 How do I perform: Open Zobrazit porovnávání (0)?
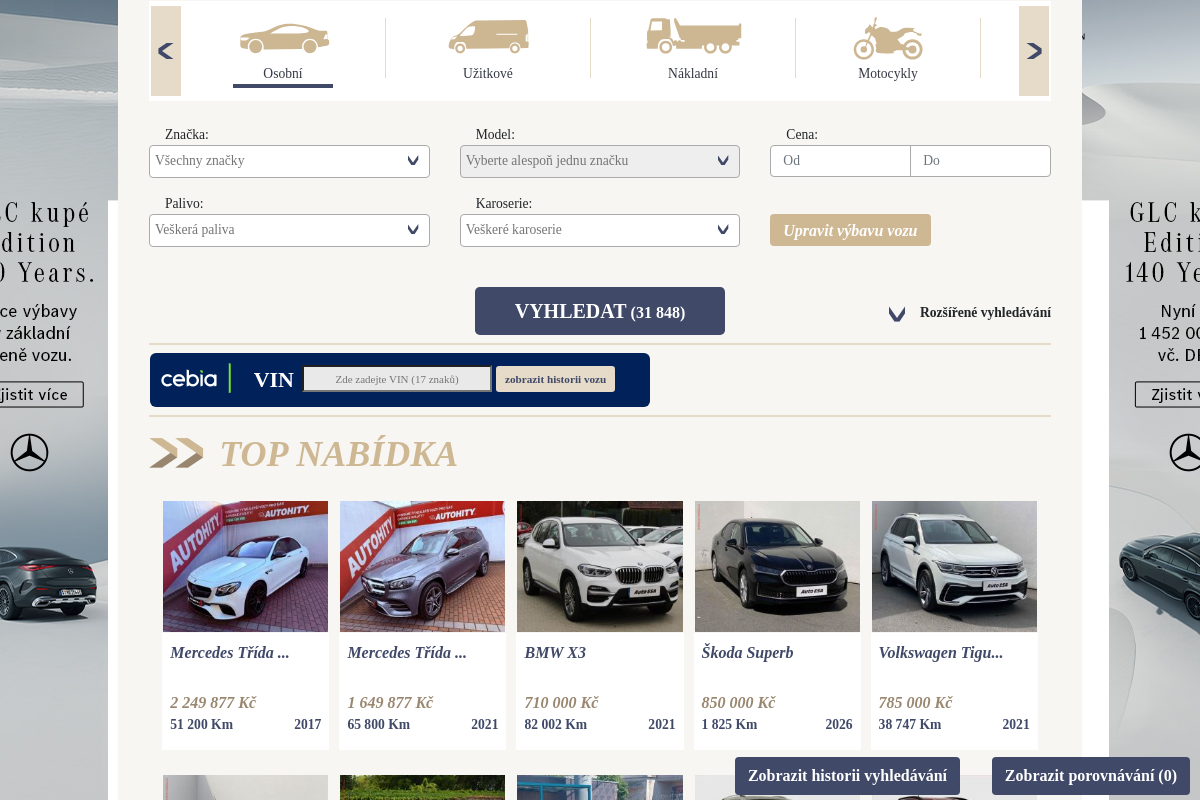(1091, 776)
